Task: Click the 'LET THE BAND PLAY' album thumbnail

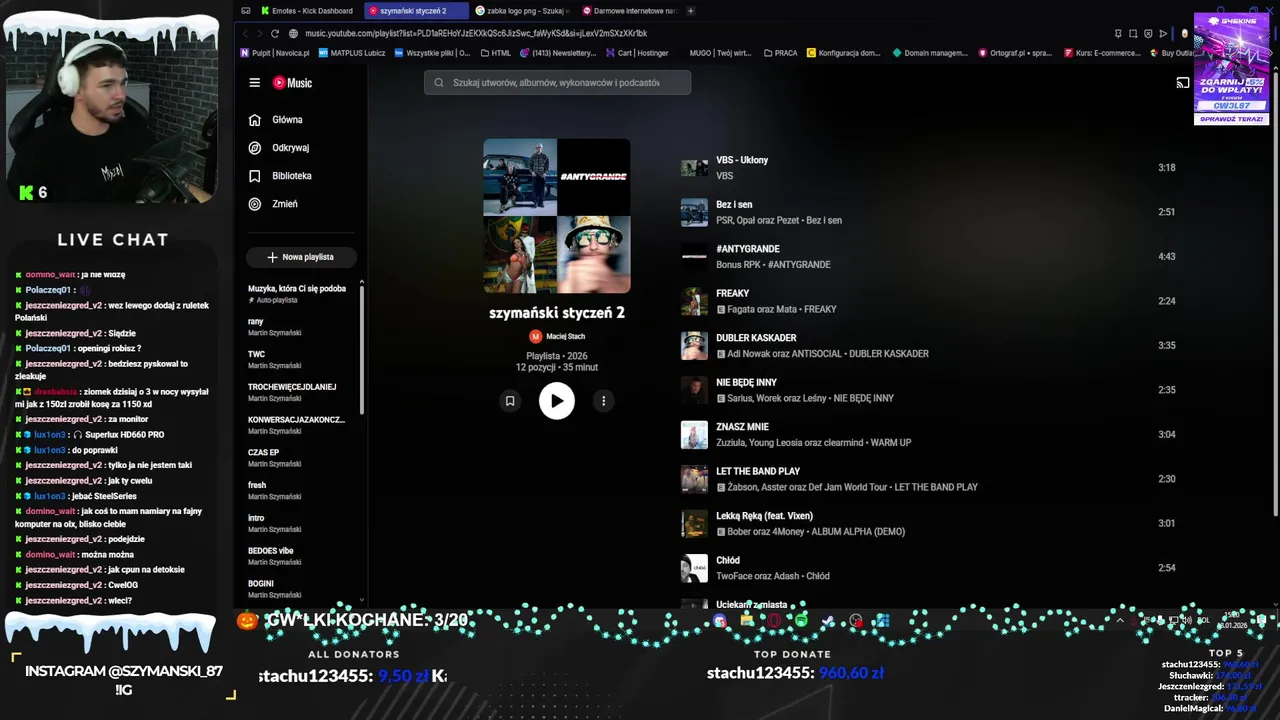Action: [x=694, y=479]
